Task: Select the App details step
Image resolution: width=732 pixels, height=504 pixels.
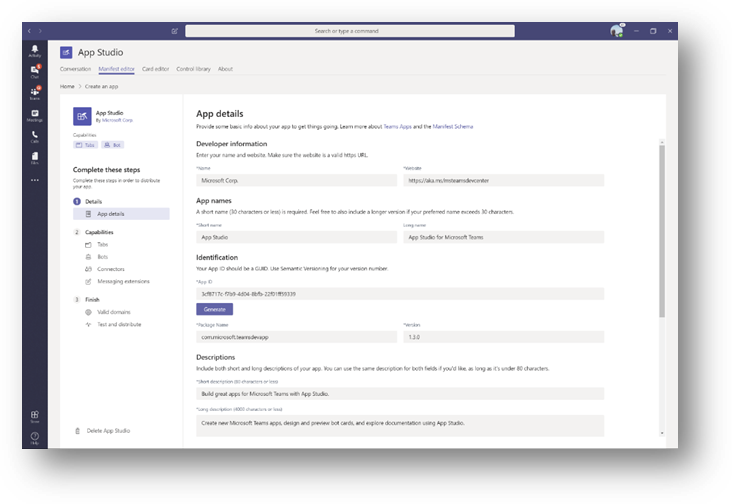Action: pos(121,214)
